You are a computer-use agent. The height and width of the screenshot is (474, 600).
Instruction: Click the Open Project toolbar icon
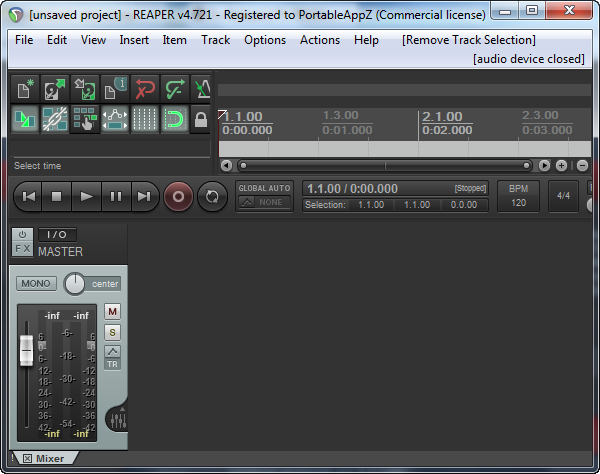pos(54,89)
